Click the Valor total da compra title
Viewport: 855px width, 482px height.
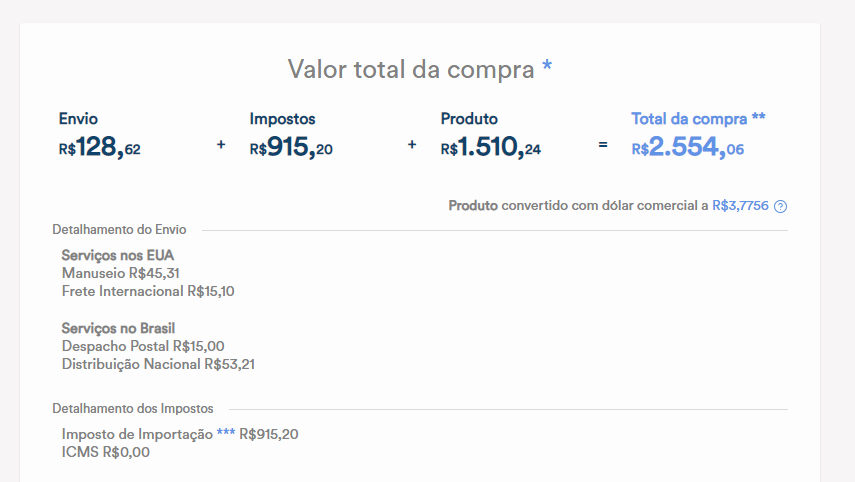(x=419, y=69)
